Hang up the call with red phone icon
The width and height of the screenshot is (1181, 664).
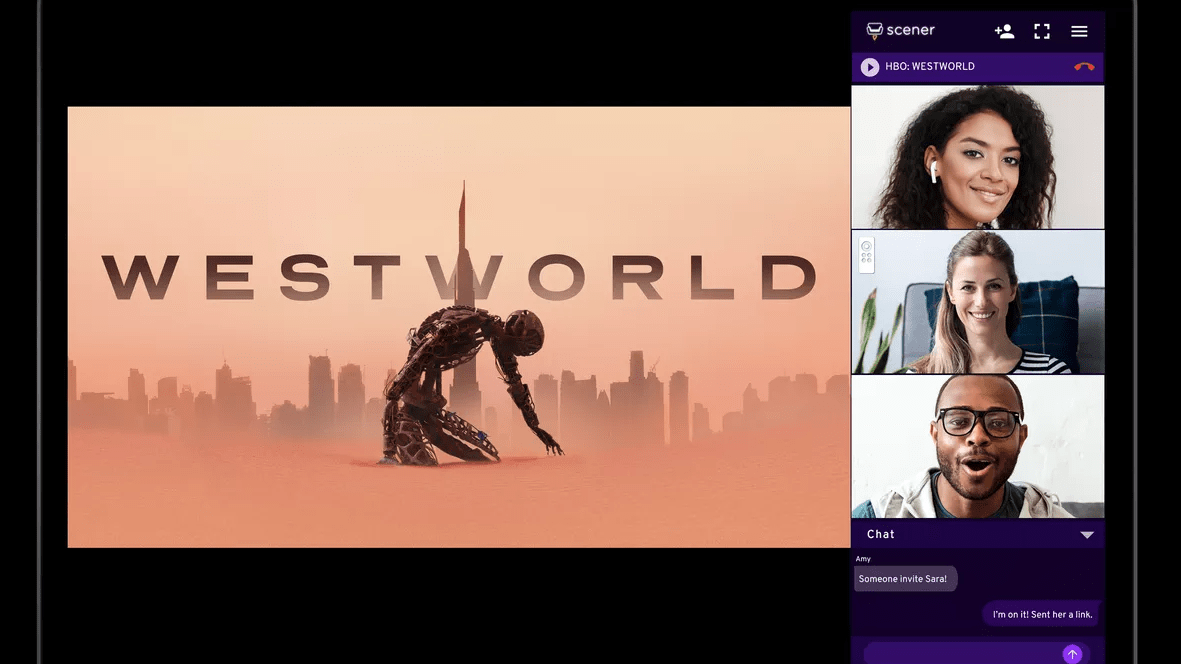pyautogui.click(x=1084, y=67)
